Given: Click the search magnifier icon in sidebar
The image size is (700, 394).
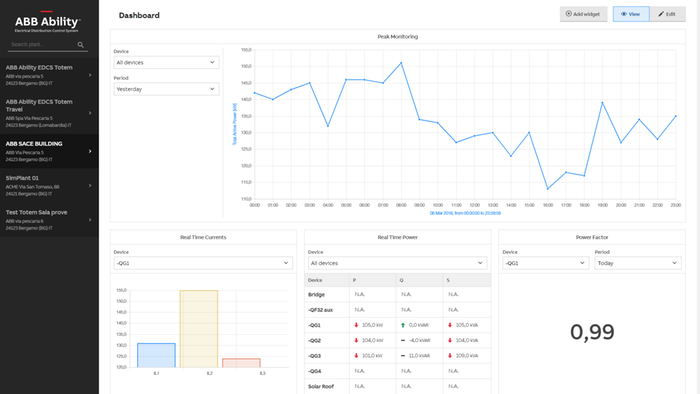Looking at the screenshot, I should click(81, 45).
